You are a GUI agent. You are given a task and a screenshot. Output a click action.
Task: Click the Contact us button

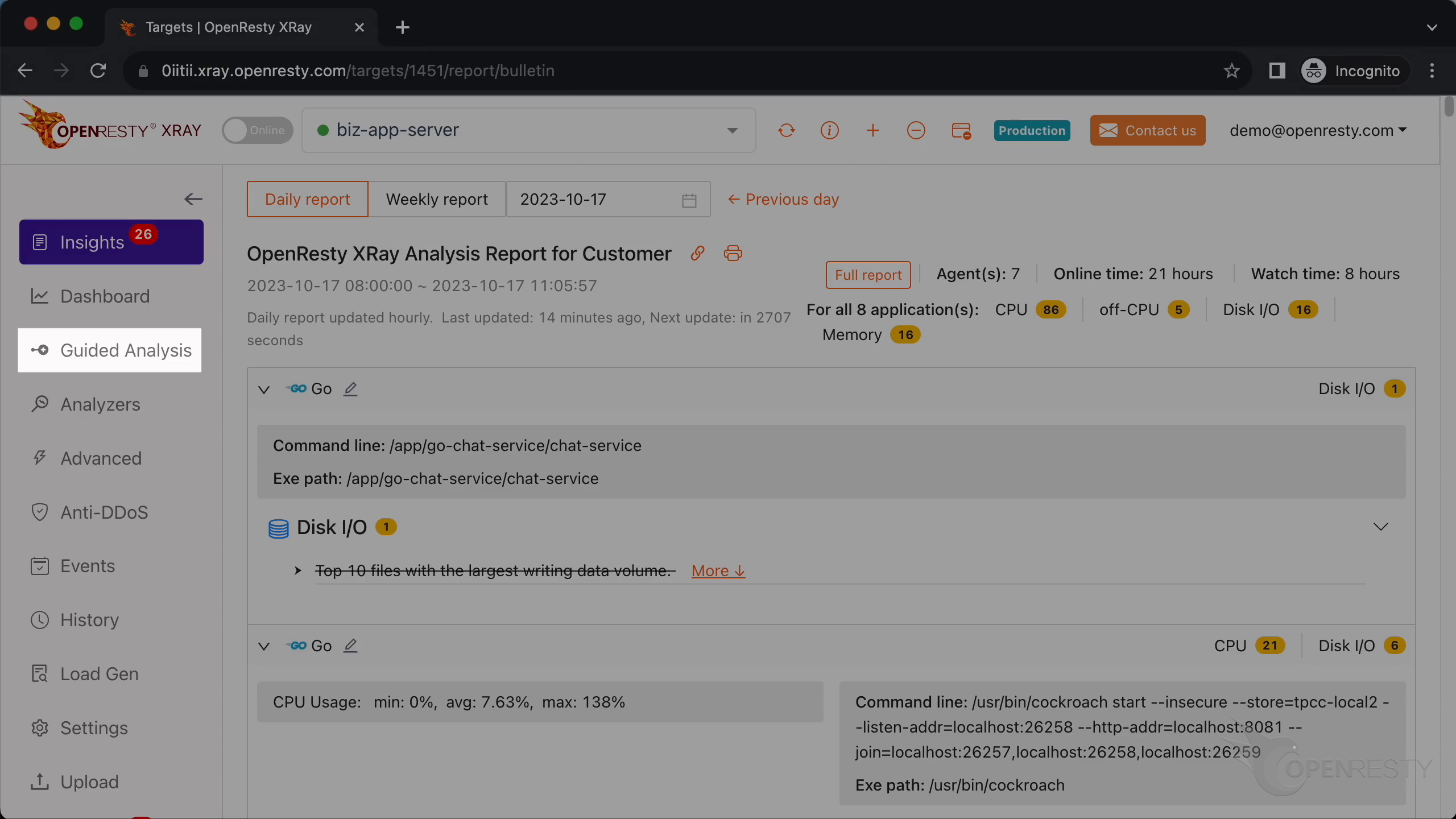coord(1147,130)
